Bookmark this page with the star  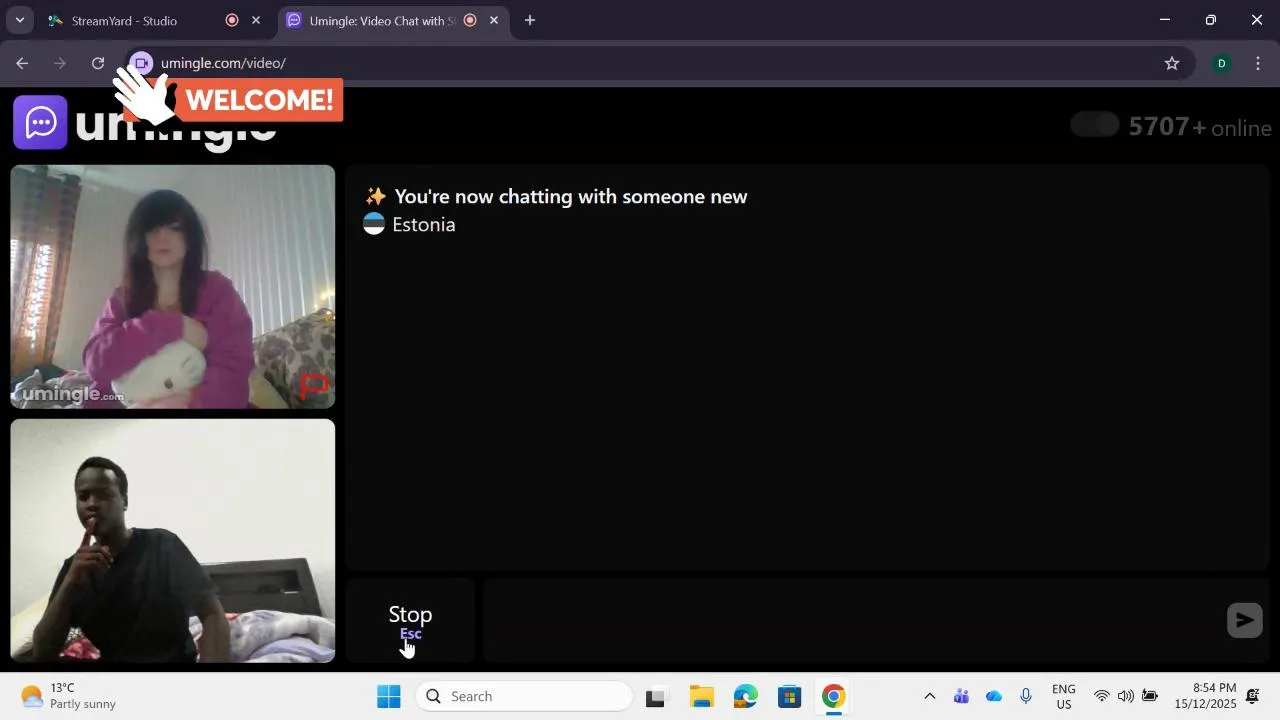[x=1172, y=63]
